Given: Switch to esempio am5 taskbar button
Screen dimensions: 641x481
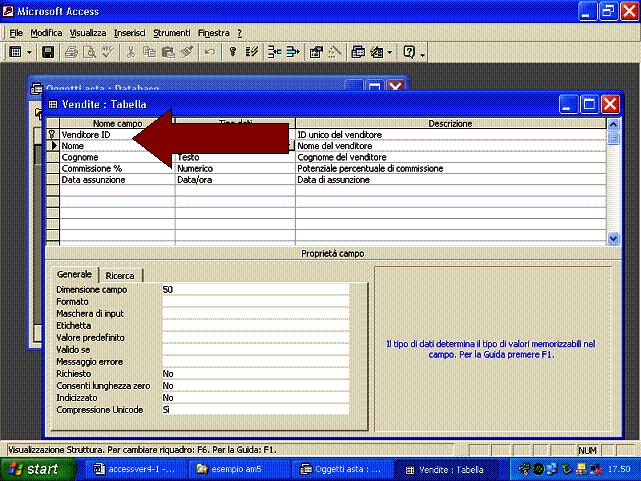Looking at the screenshot, I should 239,470.
